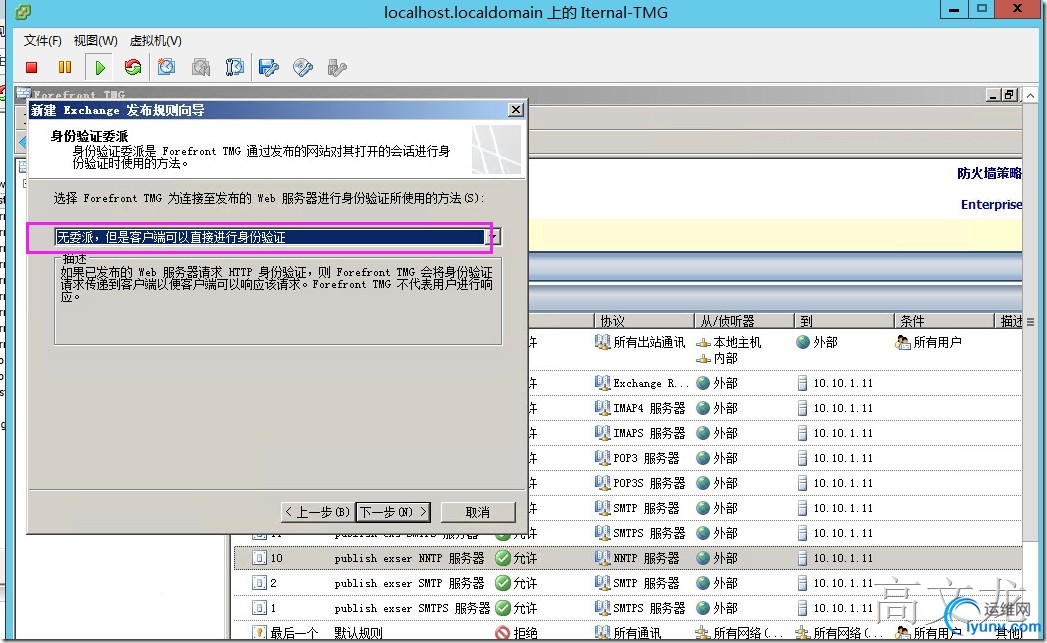
Task: Click the protocol icon beside 所有出站通讯
Action: click(x=602, y=342)
